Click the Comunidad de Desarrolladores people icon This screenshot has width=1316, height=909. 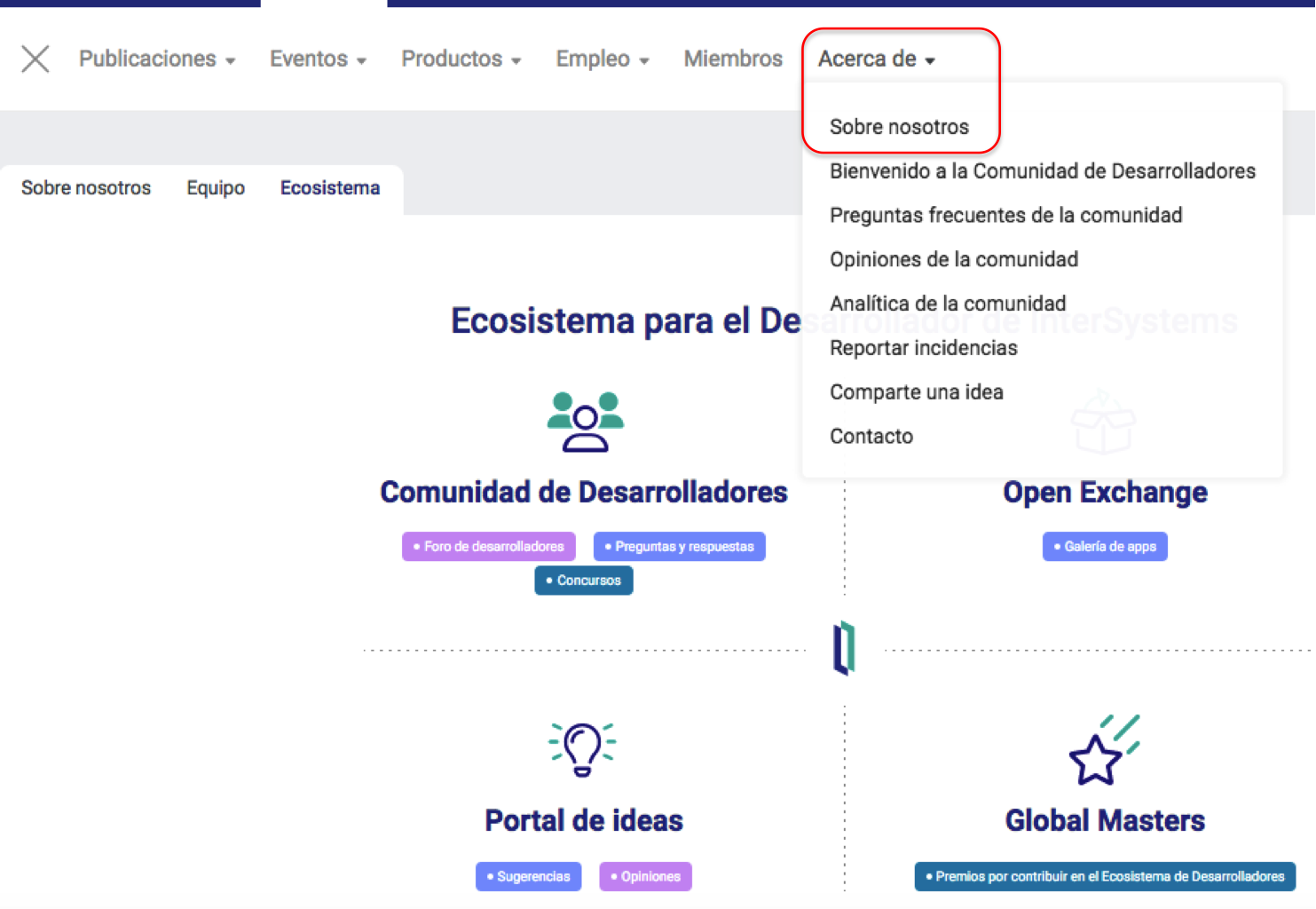coord(585,422)
